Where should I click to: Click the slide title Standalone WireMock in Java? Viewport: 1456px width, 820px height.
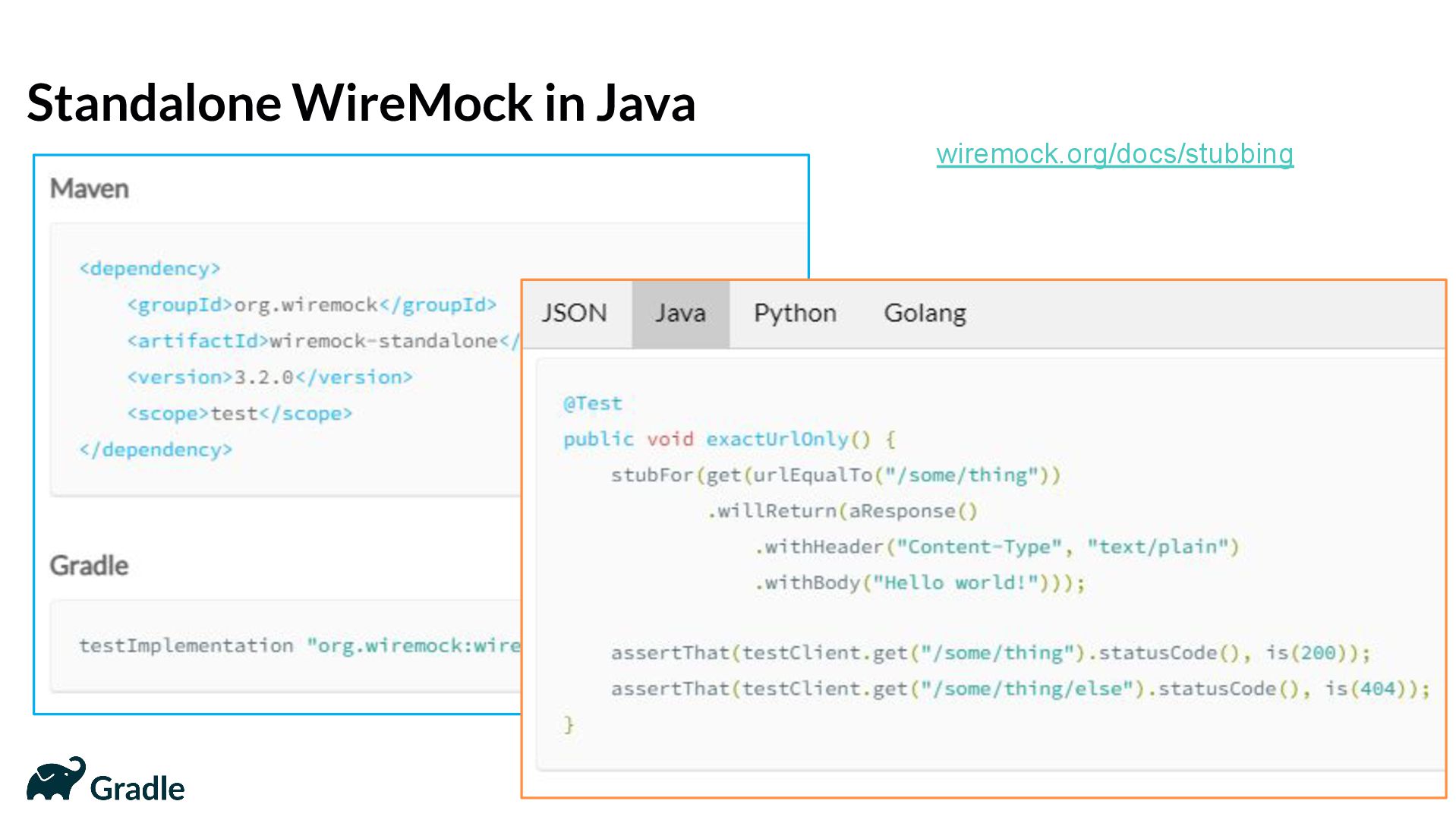click(x=361, y=102)
